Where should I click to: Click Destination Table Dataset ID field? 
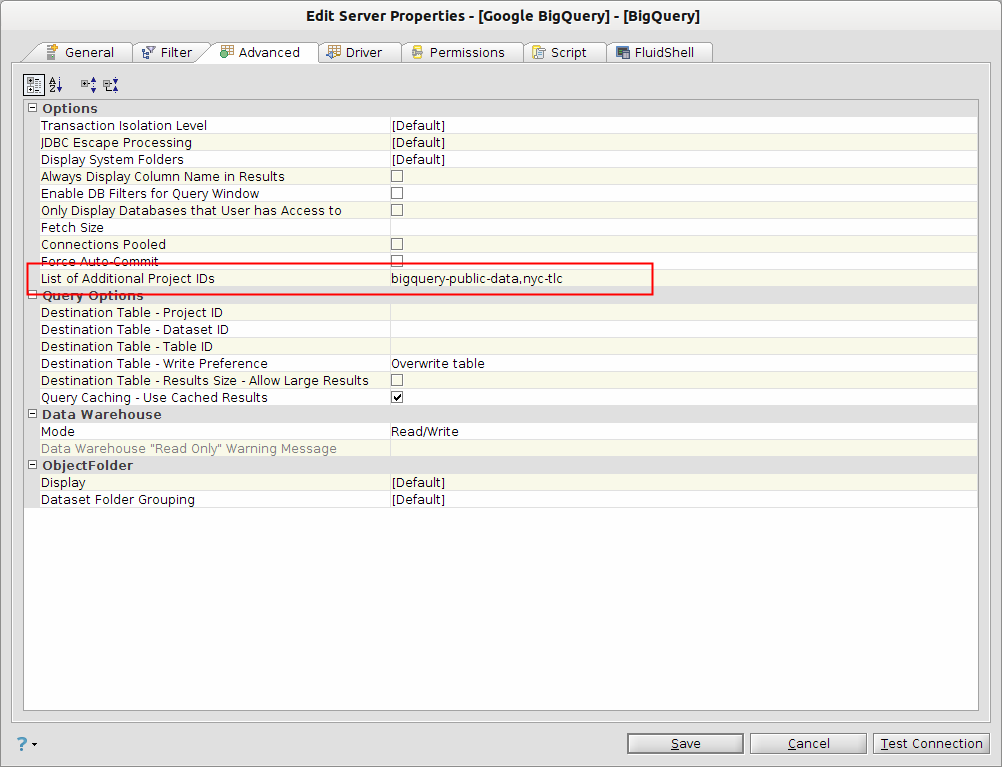[684, 329]
